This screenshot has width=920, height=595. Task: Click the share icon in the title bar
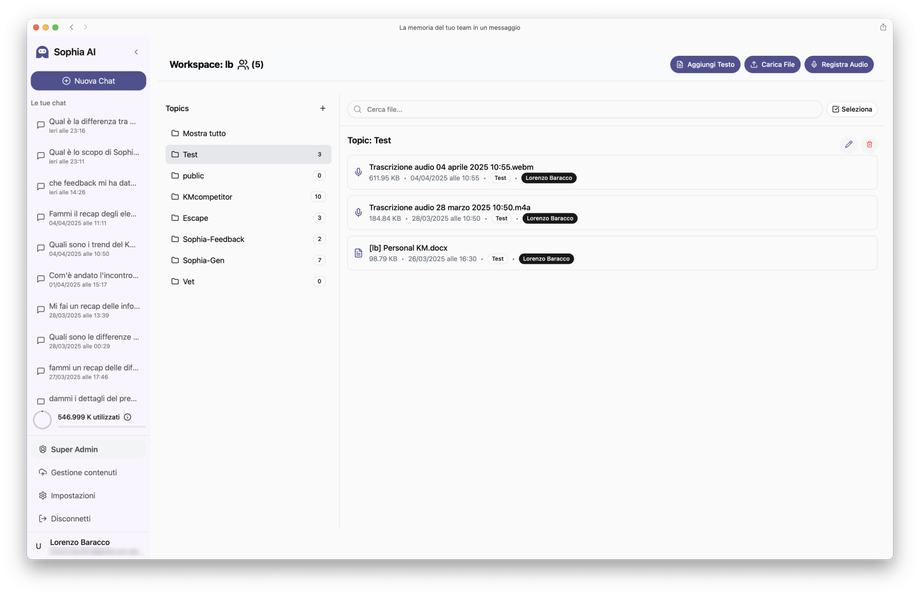(882, 27)
